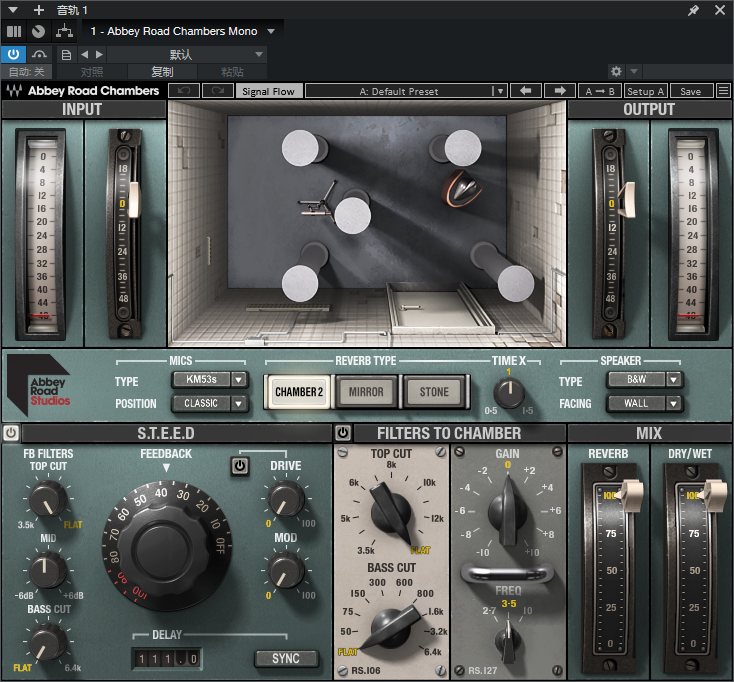The image size is (734, 682).
Task: Click the FB Filters BASS CUT knob
Action: click(x=48, y=642)
